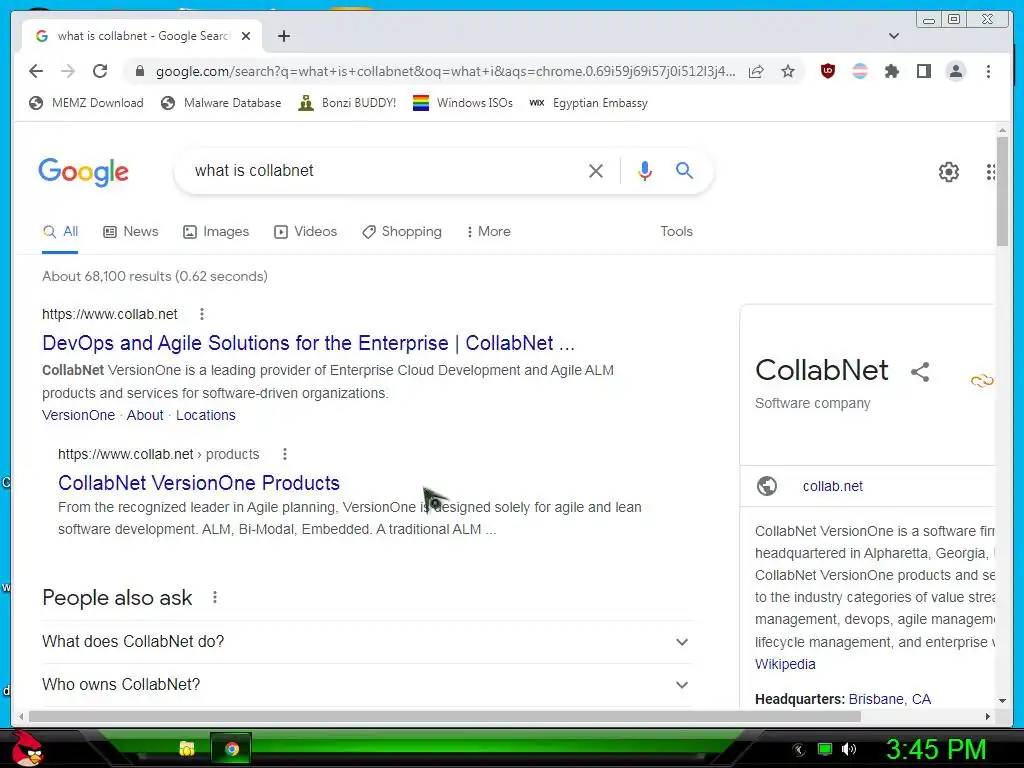1024x768 pixels.
Task: Open Google quick settings gear
Action: pos(948,172)
